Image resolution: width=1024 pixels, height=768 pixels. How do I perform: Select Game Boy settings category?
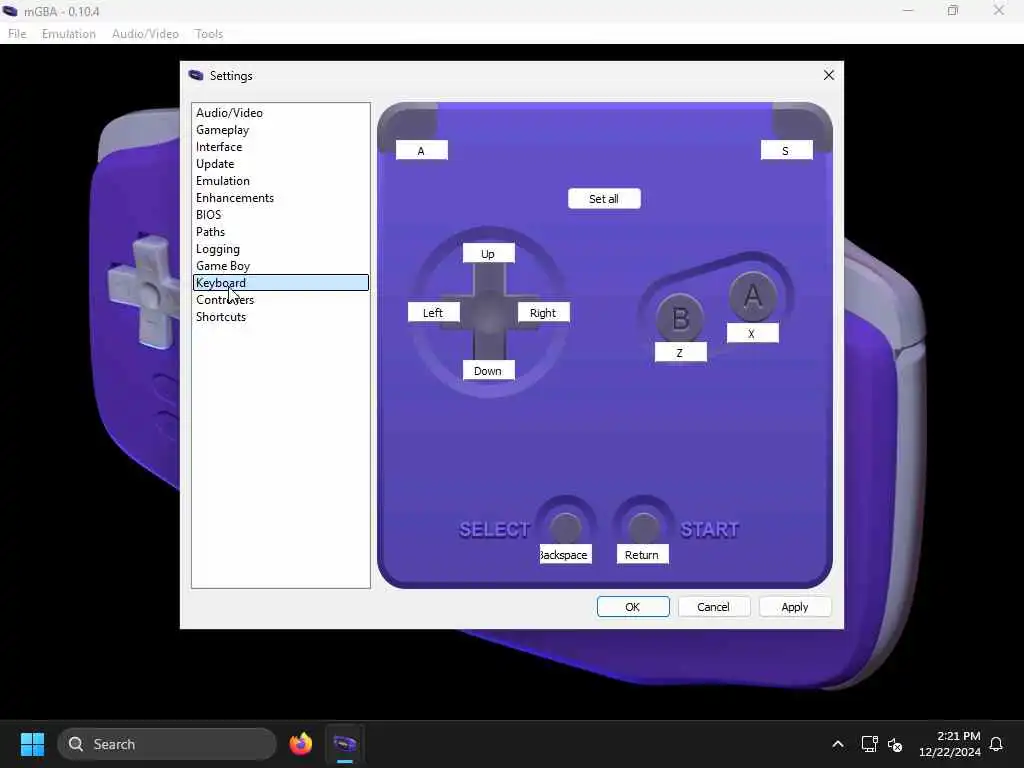[x=281, y=266]
